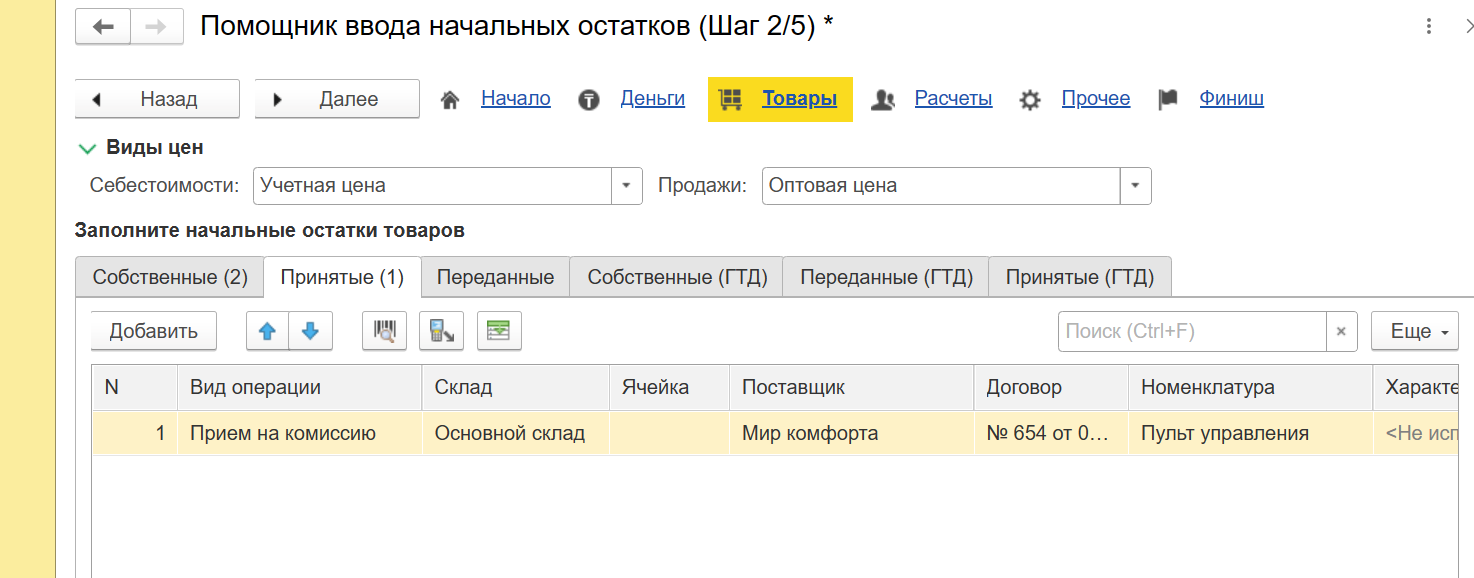Click the green table fill icon
Viewport: 1474px width, 578px height.
(499, 332)
